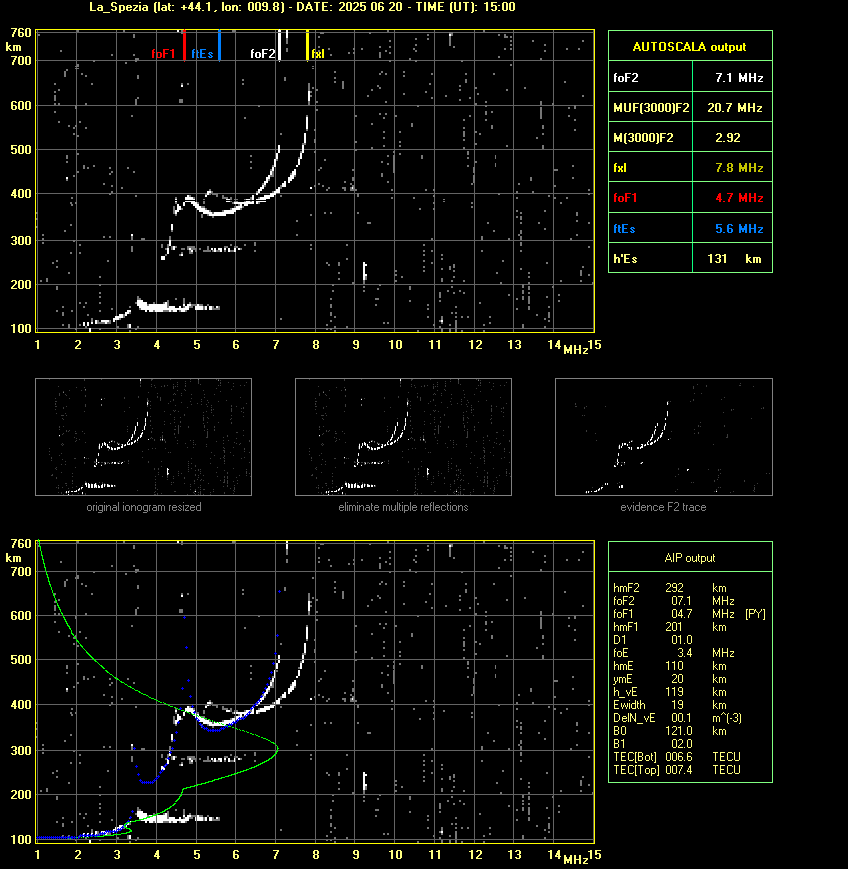Screen dimensions: 848x869
Task: Select the h_vE 119 km row
Action: point(670,692)
